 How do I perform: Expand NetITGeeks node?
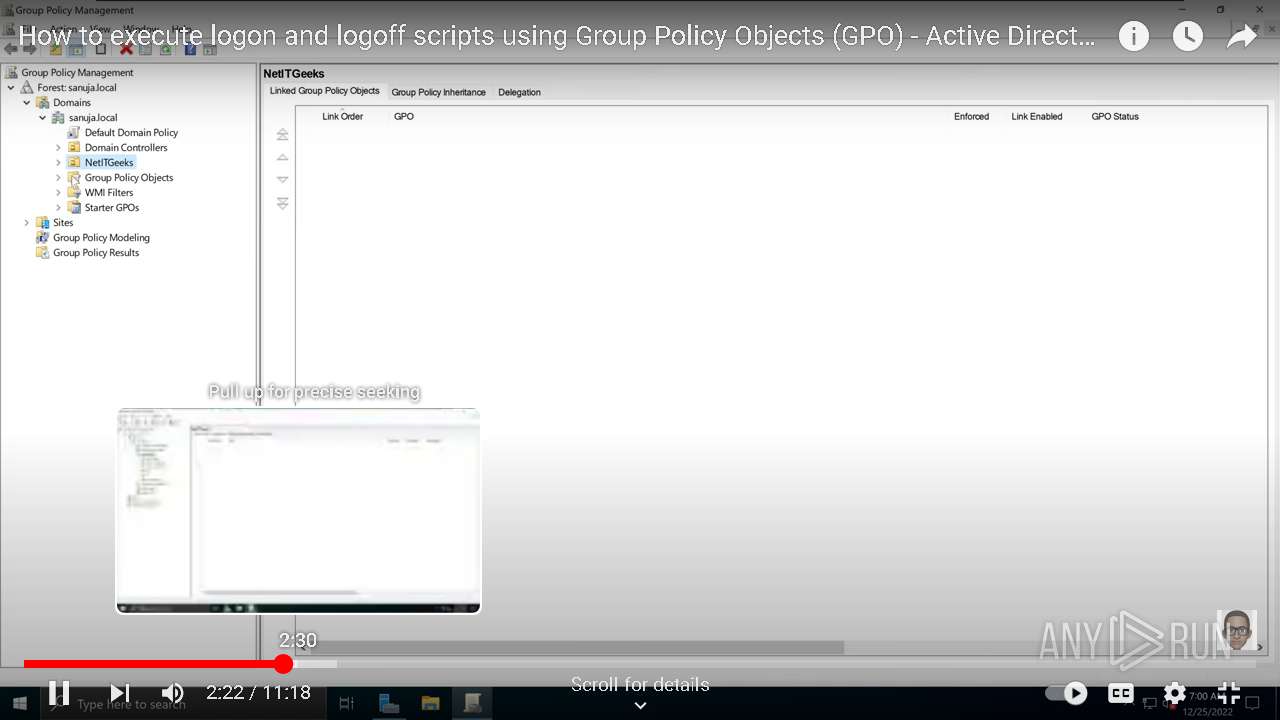click(x=58, y=162)
